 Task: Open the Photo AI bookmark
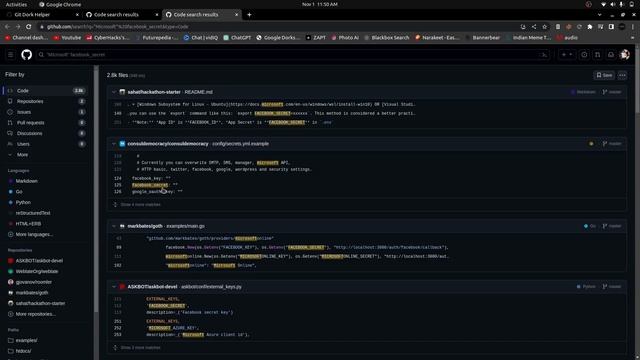pyautogui.click(x=345, y=38)
